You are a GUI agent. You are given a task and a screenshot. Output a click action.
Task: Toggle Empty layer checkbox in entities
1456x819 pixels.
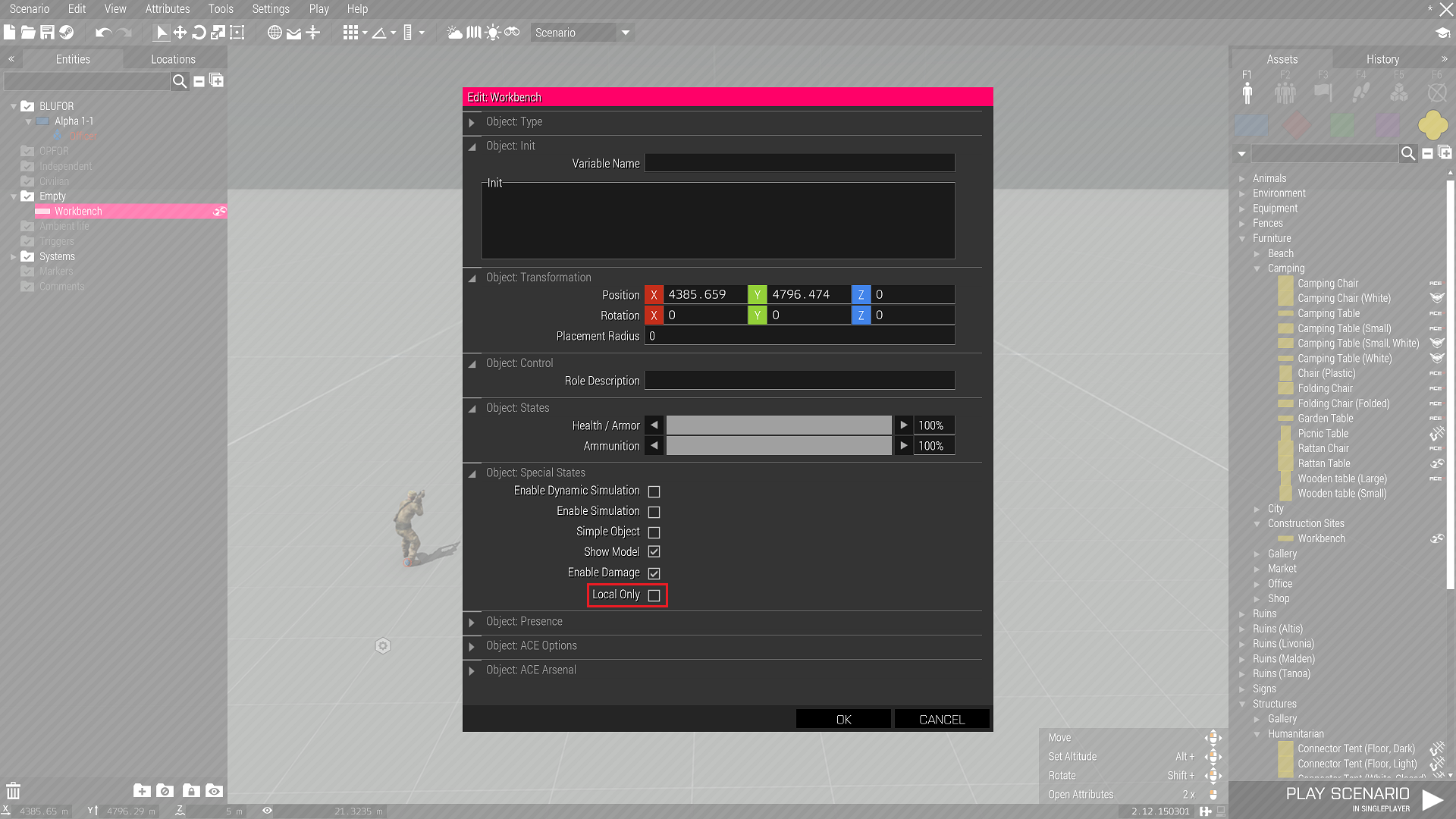[27, 196]
